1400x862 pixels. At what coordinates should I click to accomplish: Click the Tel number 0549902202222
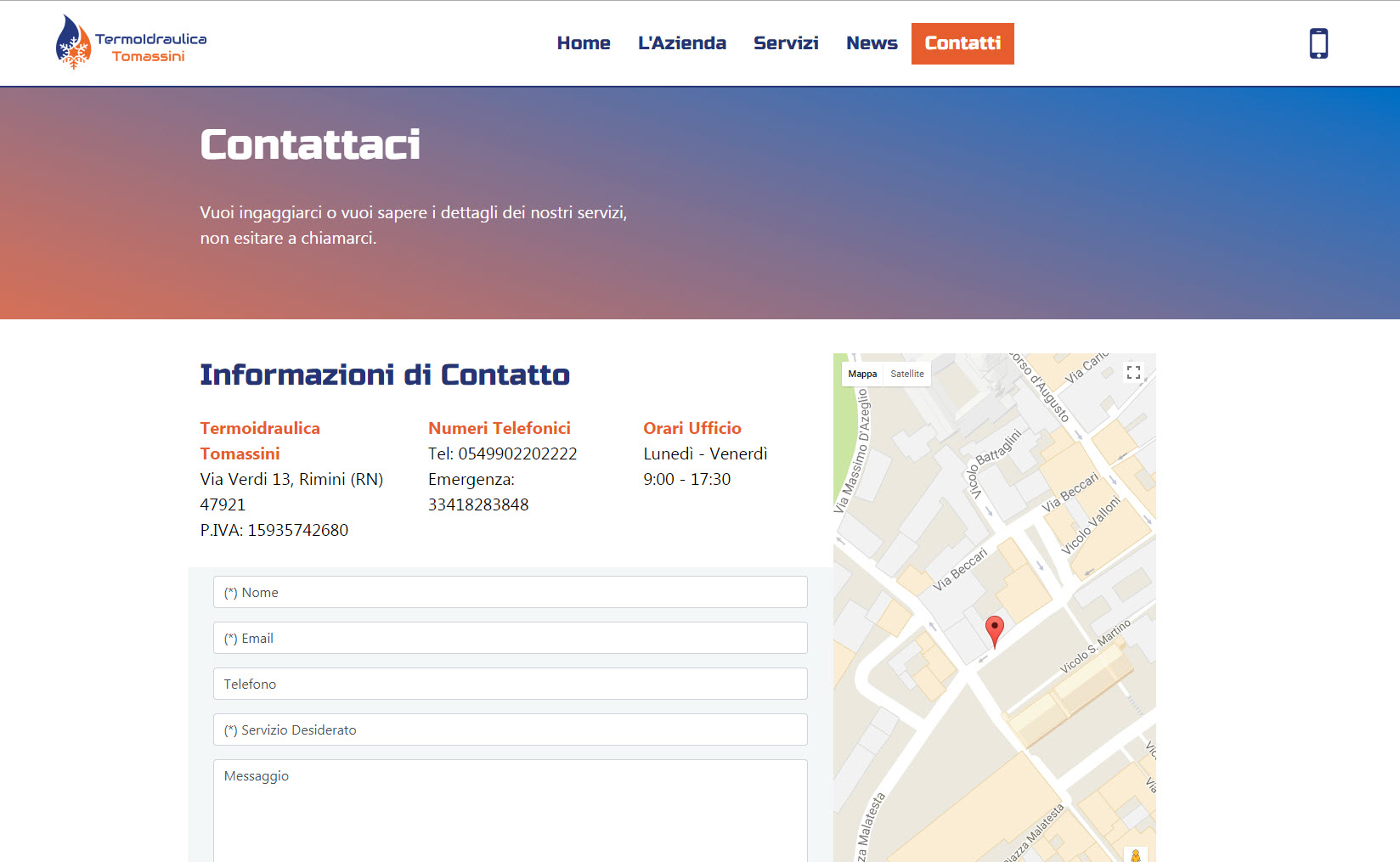pos(517,454)
